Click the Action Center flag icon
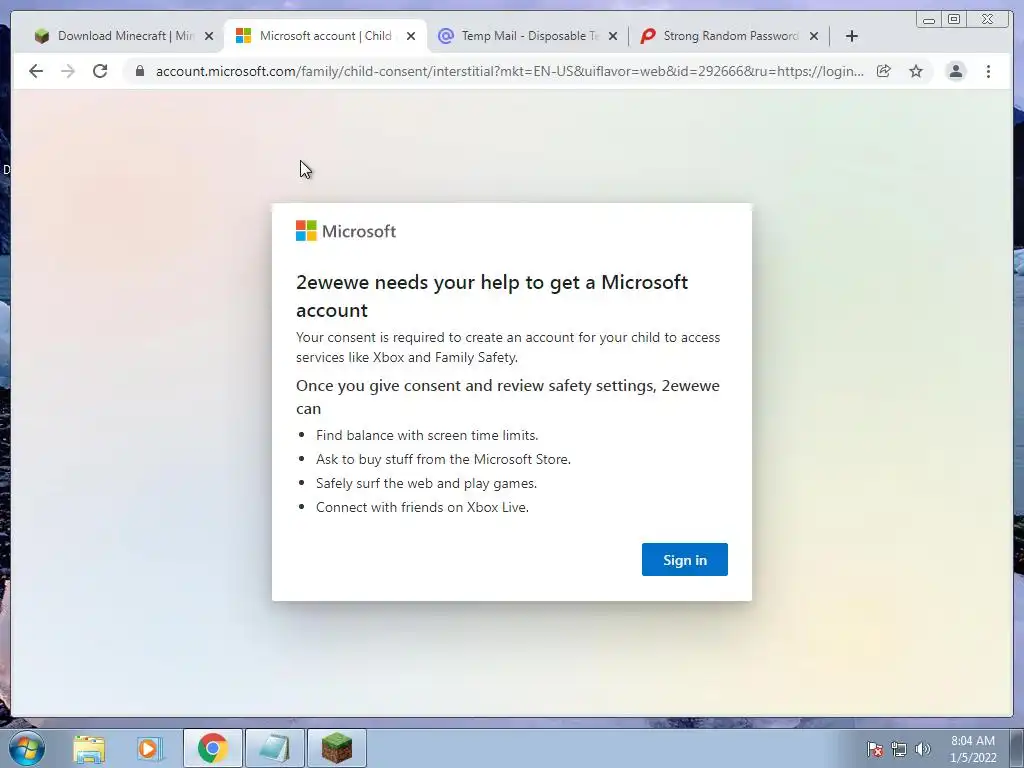The image size is (1024, 768). [875, 749]
